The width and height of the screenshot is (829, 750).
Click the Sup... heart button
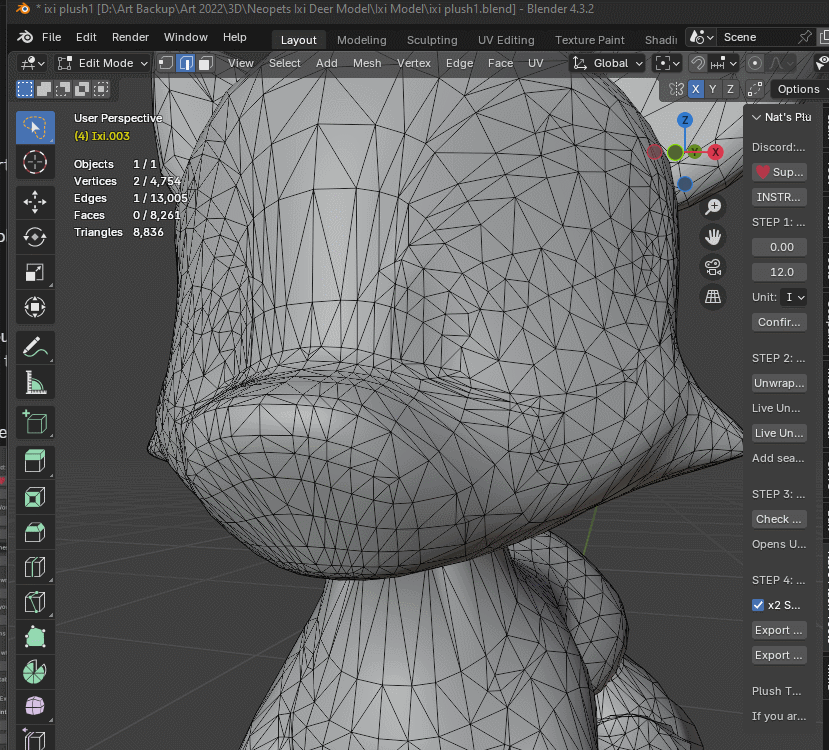tap(779, 172)
